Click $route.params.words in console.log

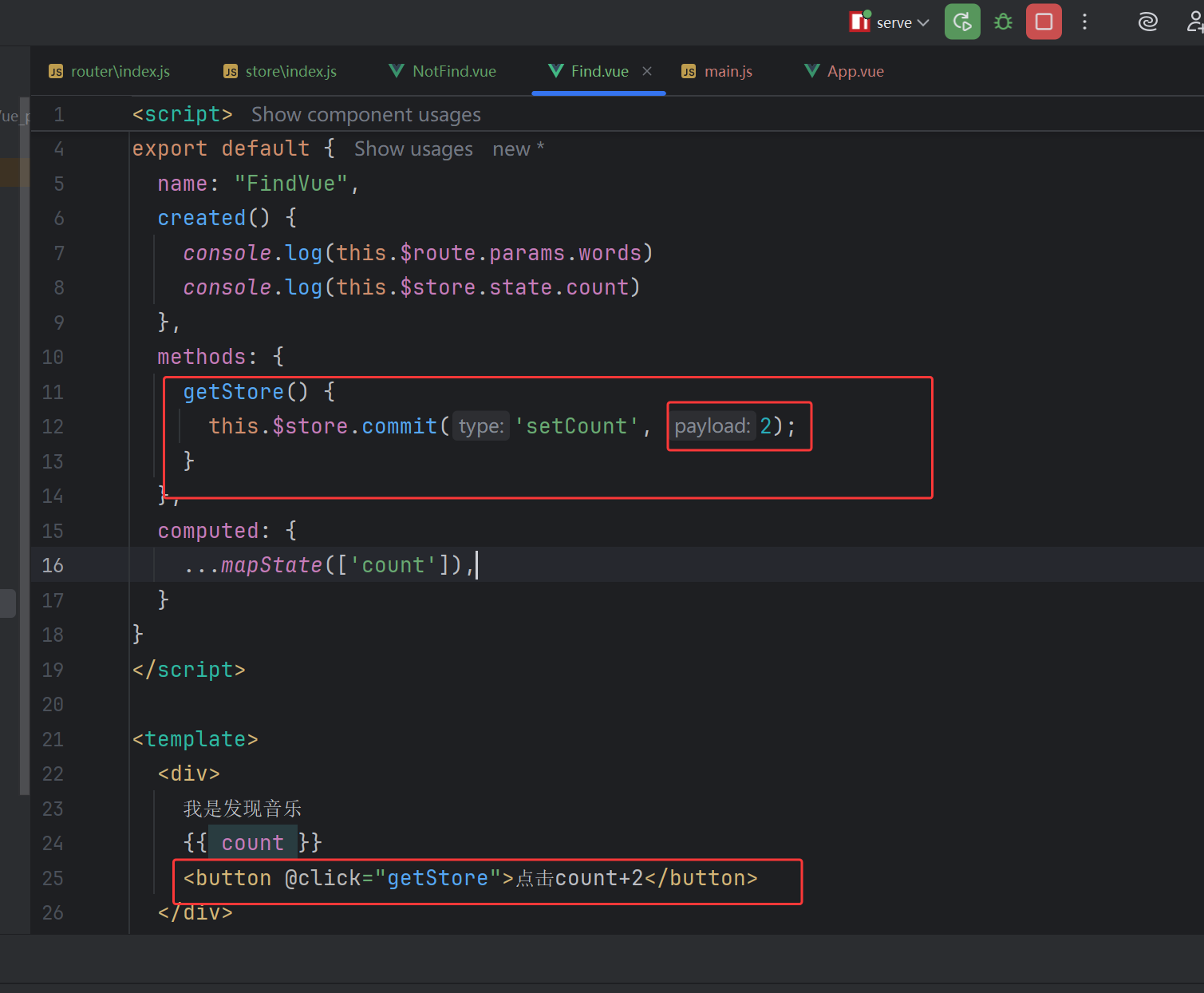(x=520, y=253)
